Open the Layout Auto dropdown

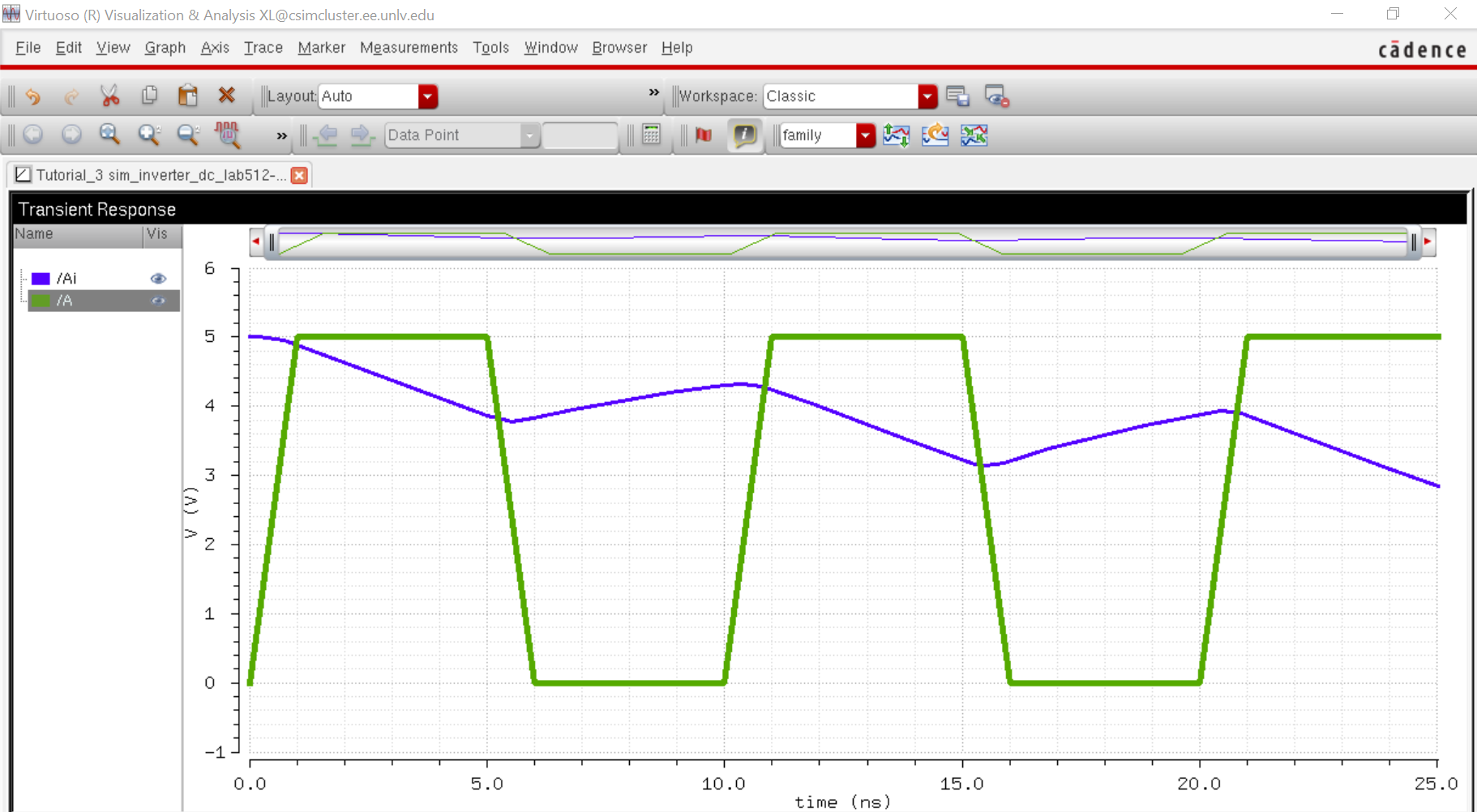[427, 96]
